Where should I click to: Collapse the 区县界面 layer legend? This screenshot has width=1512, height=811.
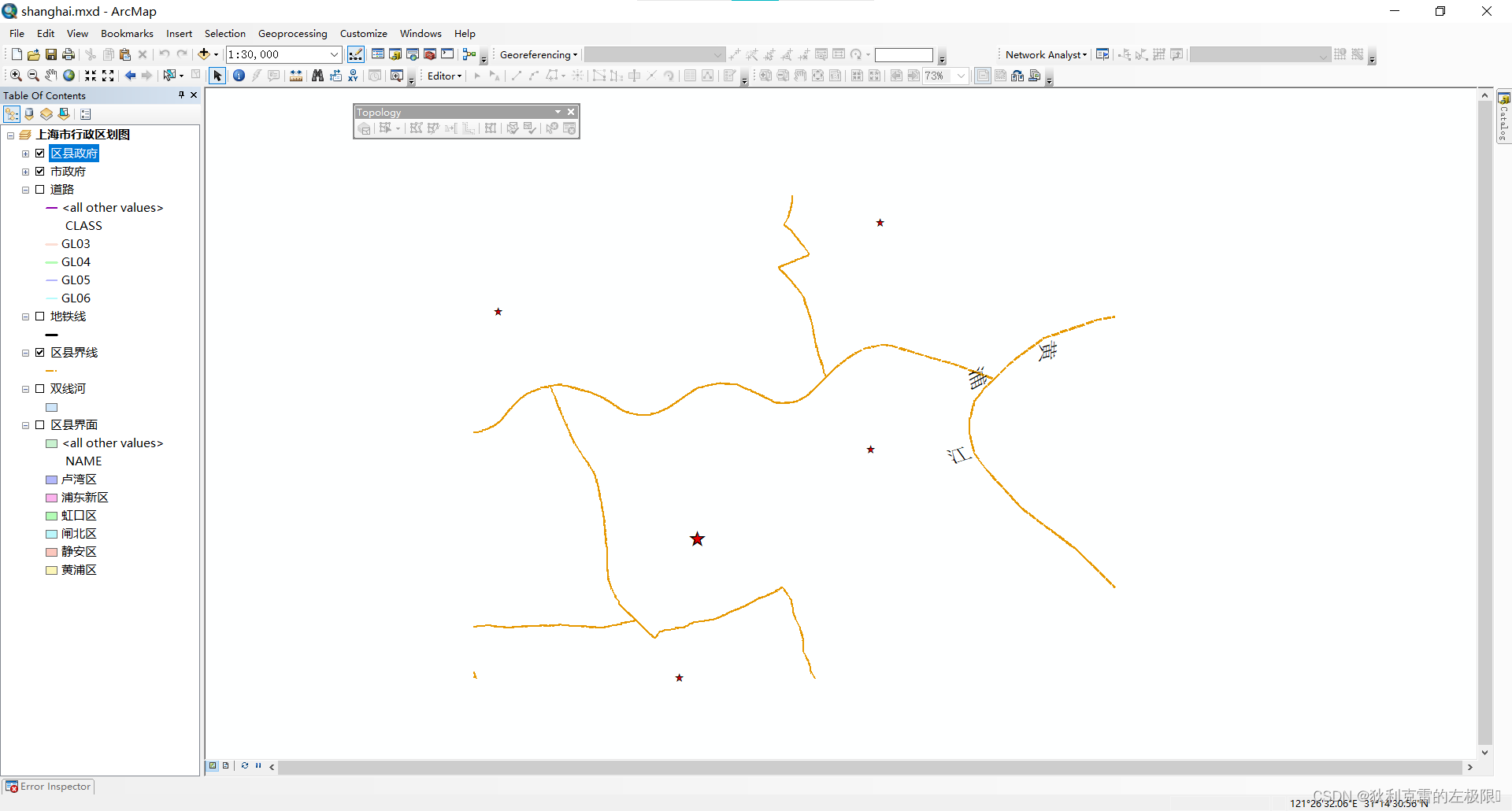(24, 424)
